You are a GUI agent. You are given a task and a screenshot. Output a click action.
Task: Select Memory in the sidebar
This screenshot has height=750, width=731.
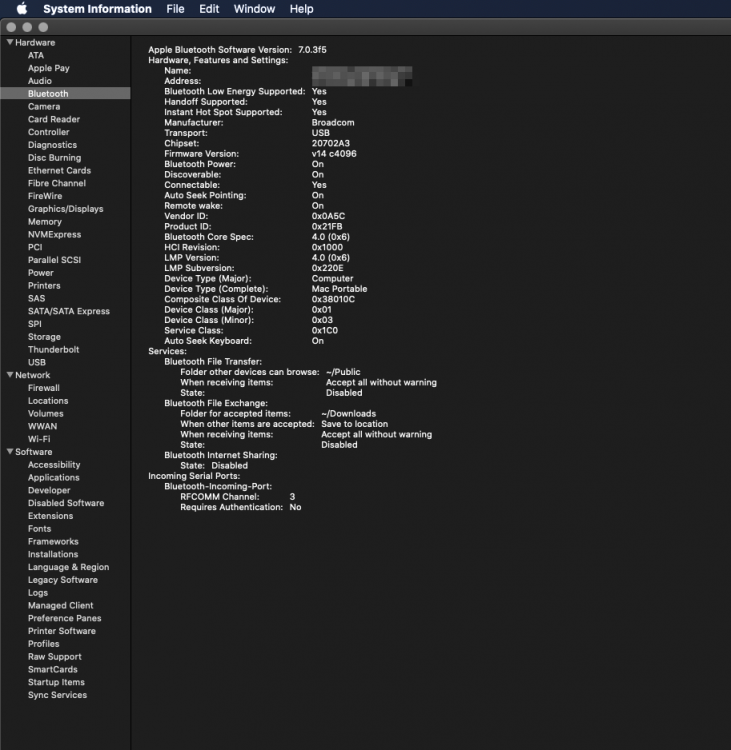pyautogui.click(x=44, y=221)
